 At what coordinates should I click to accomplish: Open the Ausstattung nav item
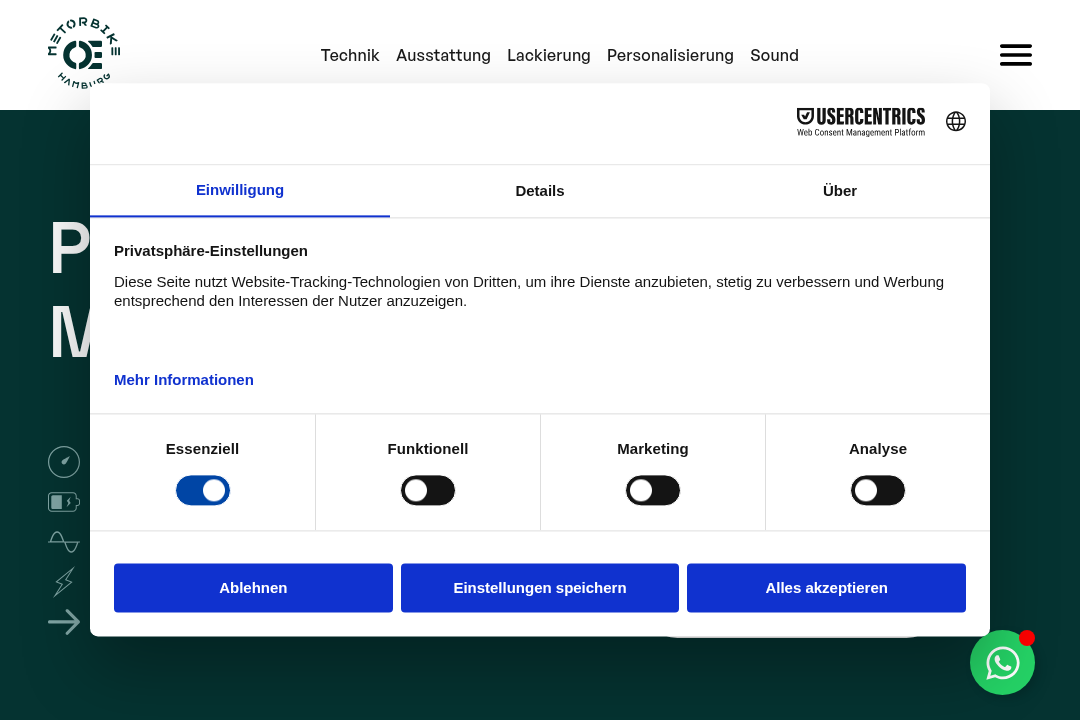444,55
